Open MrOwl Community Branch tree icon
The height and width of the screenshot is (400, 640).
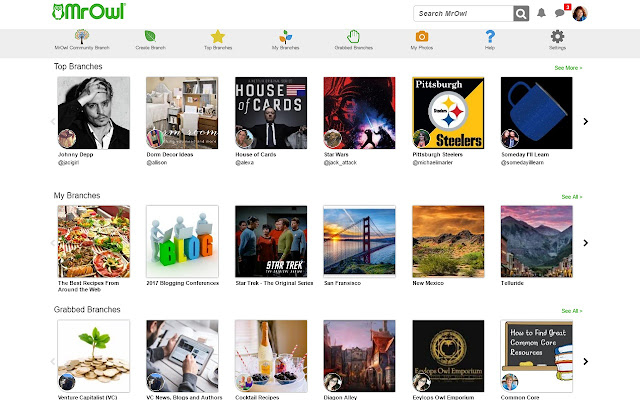pyautogui.click(x=82, y=36)
